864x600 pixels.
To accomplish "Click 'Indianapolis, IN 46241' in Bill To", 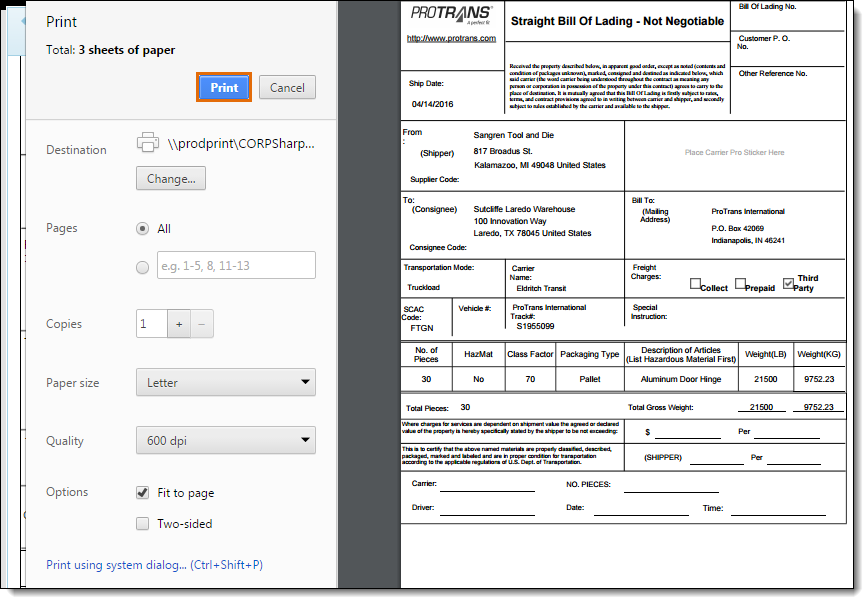I will click(x=748, y=241).
